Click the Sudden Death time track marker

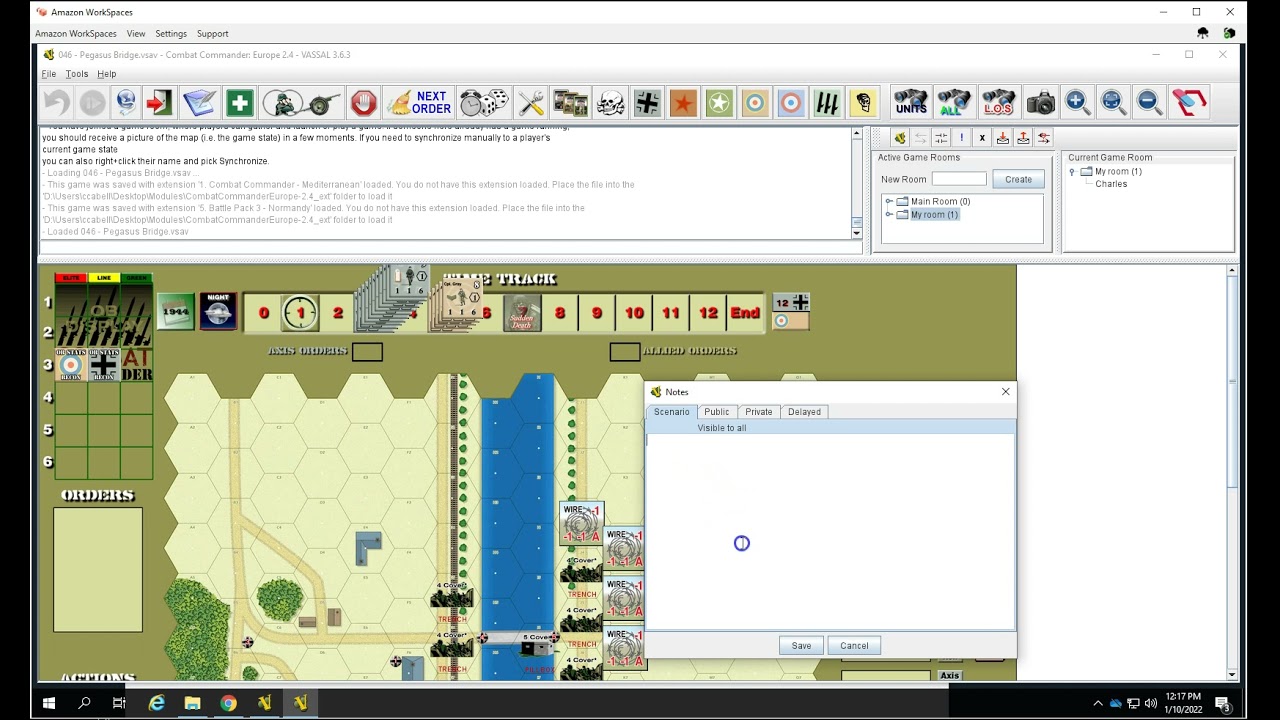[x=522, y=313]
